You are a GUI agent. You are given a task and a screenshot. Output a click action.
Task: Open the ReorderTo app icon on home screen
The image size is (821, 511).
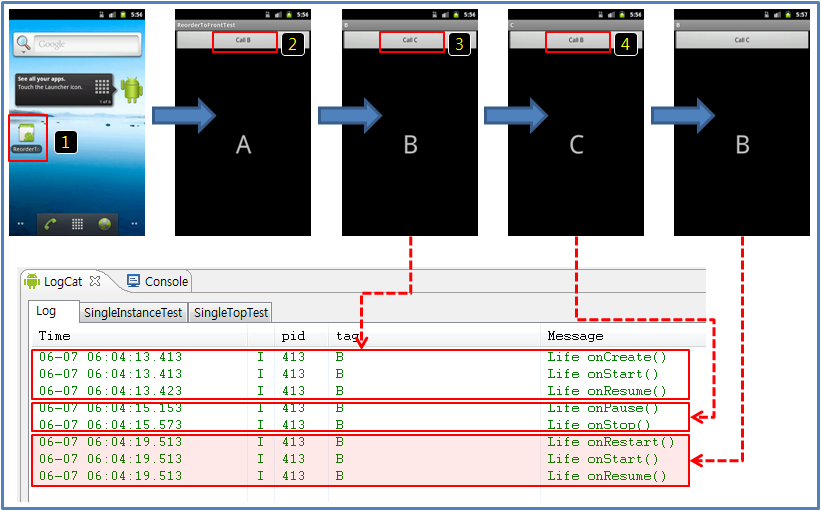click(x=27, y=138)
